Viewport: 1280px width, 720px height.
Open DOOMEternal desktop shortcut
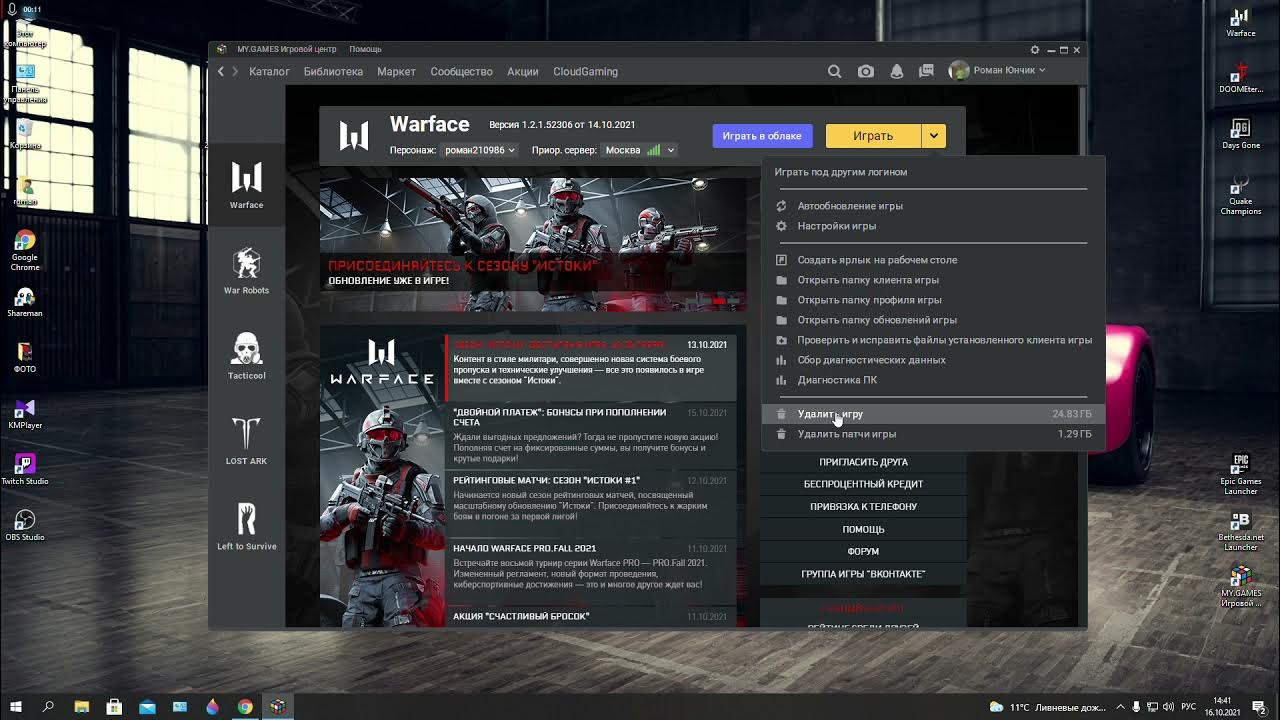pos(1241,78)
